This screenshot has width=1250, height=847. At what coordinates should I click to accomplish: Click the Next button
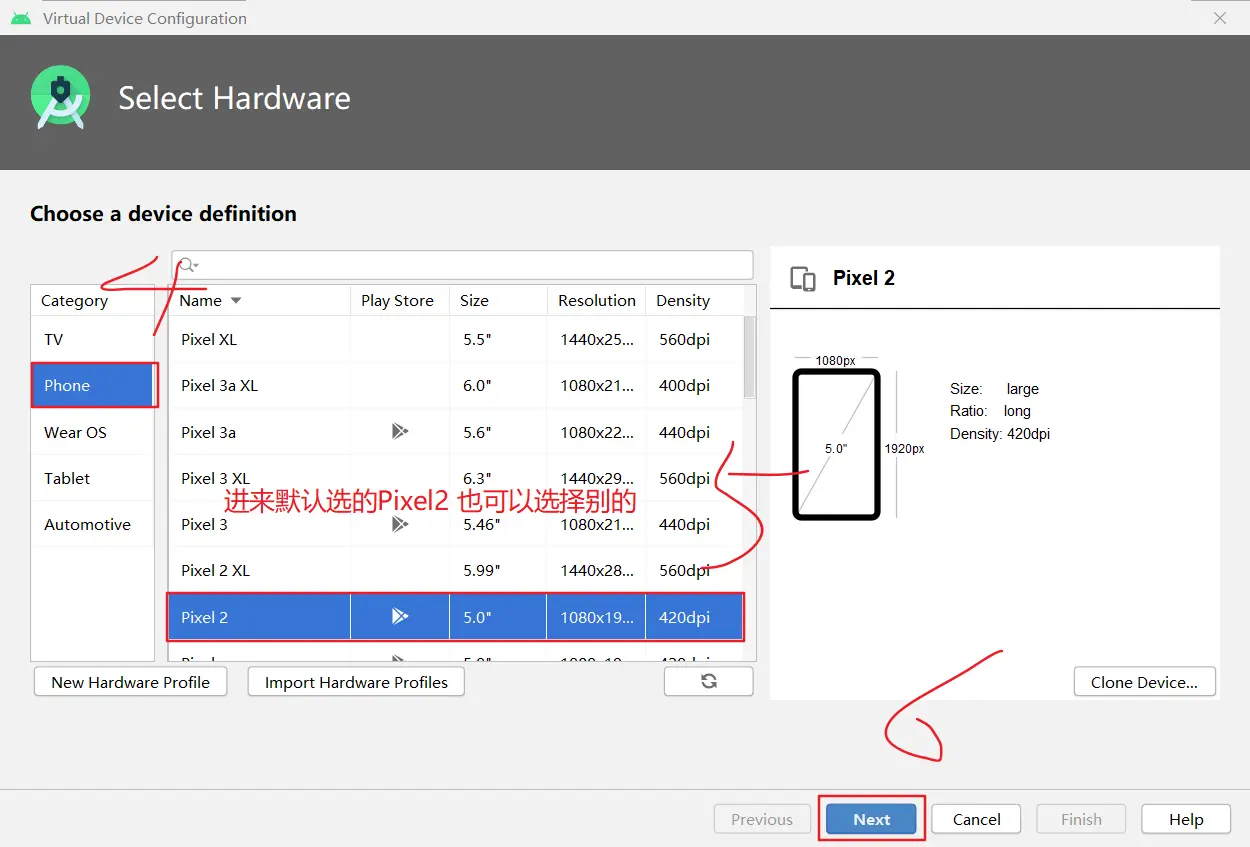coord(872,819)
